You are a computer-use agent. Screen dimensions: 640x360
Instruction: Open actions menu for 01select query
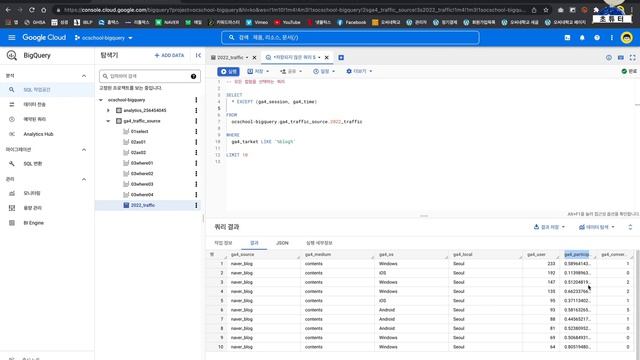click(x=196, y=131)
